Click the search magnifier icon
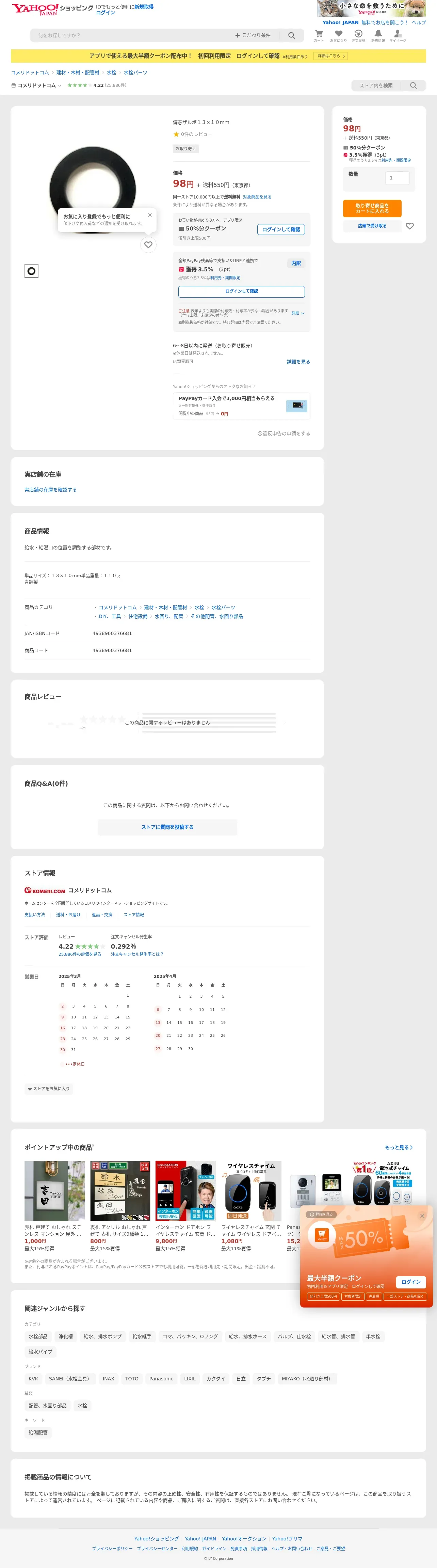The width and height of the screenshot is (437, 1568). pyautogui.click(x=292, y=35)
